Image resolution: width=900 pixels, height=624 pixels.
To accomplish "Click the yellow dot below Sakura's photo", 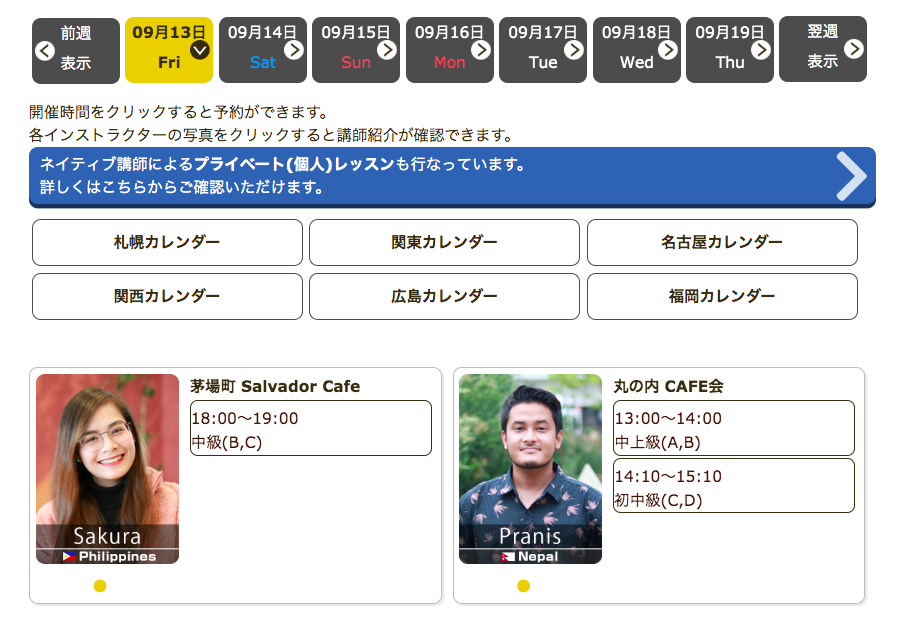I will (100, 586).
